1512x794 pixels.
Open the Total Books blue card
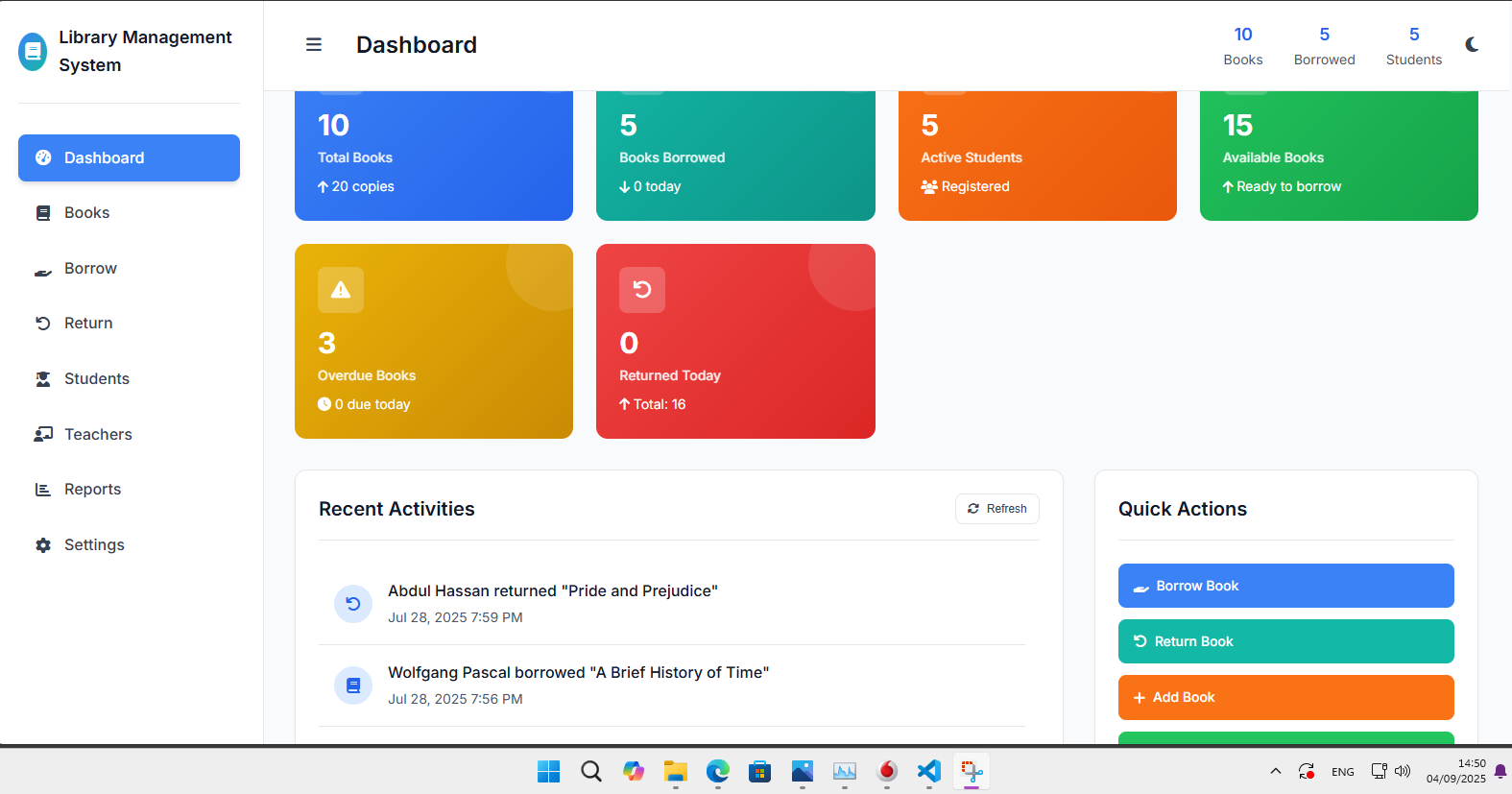coord(434,156)
